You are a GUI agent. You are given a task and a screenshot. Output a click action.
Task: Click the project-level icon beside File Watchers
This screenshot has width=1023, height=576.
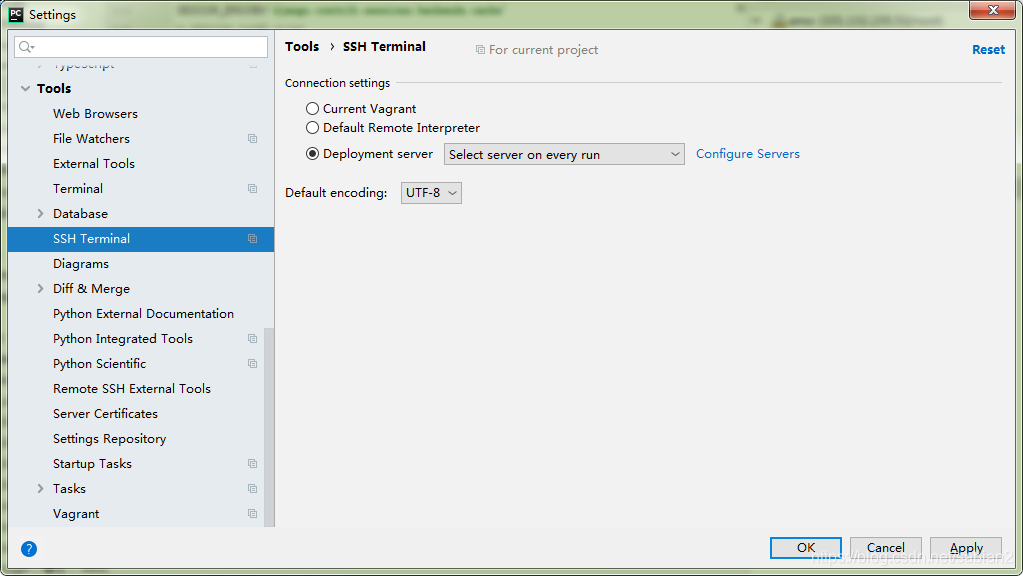[x=252, y=138]
